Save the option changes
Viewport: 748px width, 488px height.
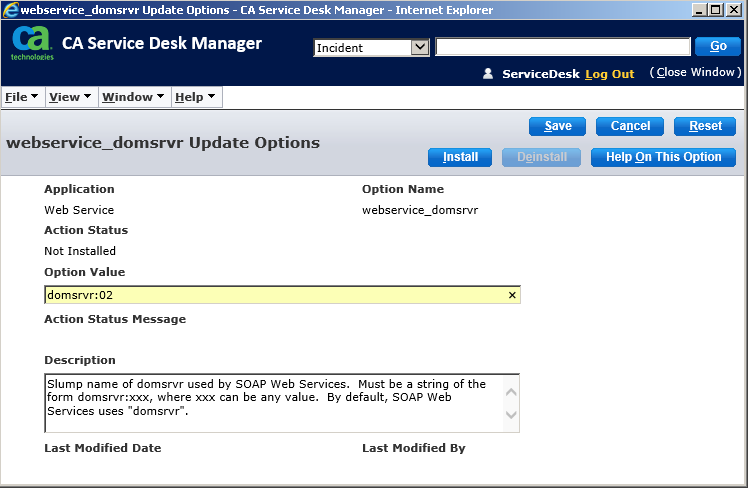(x=557, y=126)
